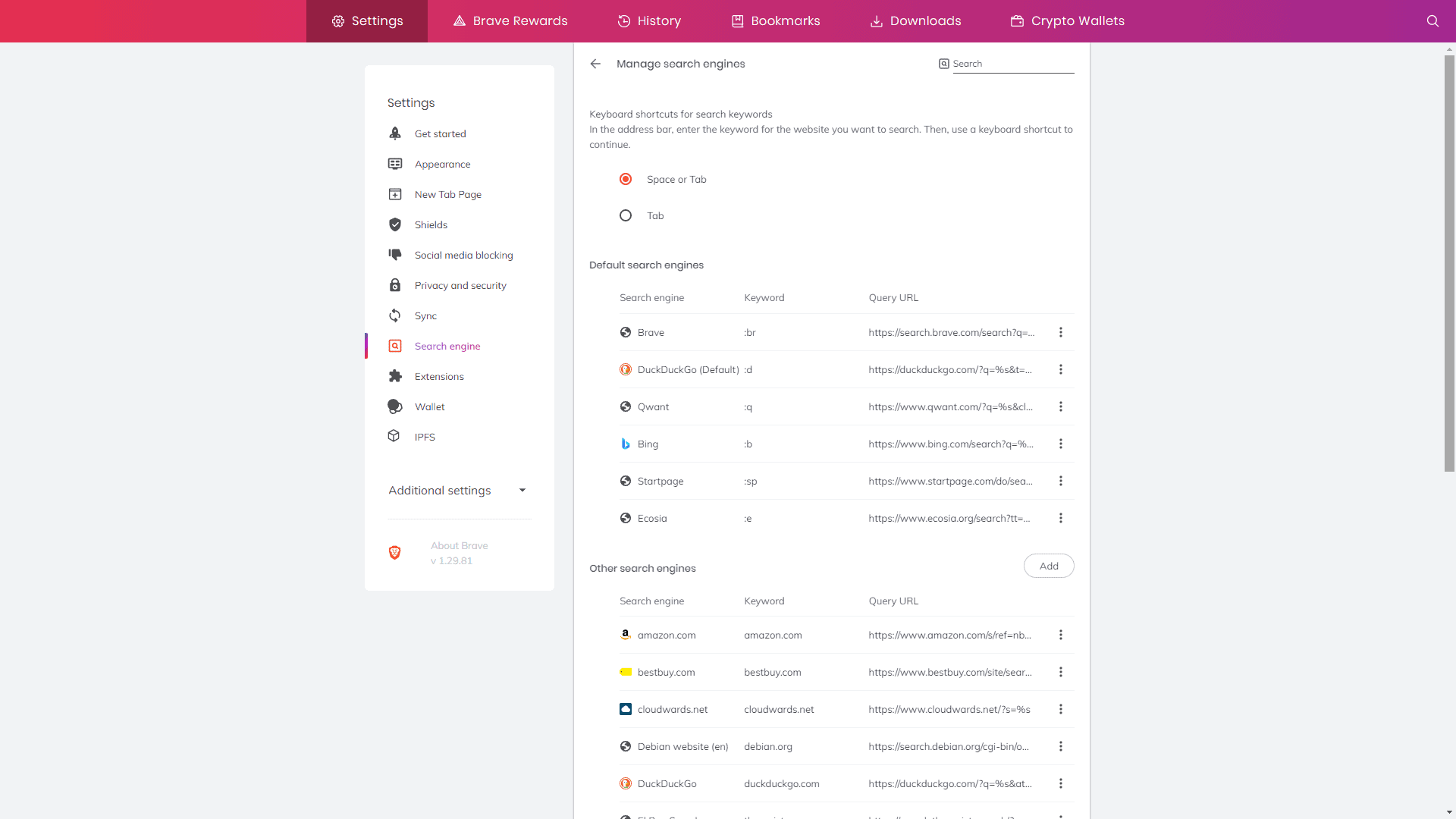The width and height of the screenshot is (1456, 819).
Task: Click the settings Search input field
Action: pyautogui.click(x=1013, y=64)
